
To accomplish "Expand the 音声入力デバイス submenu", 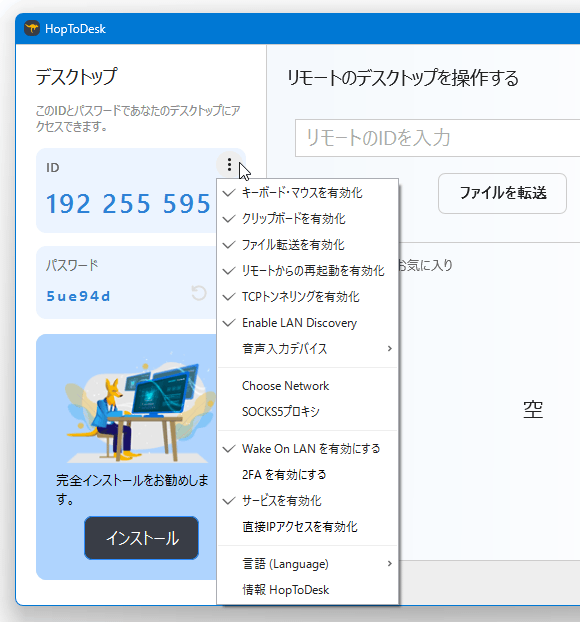I will tap(307, 348).
